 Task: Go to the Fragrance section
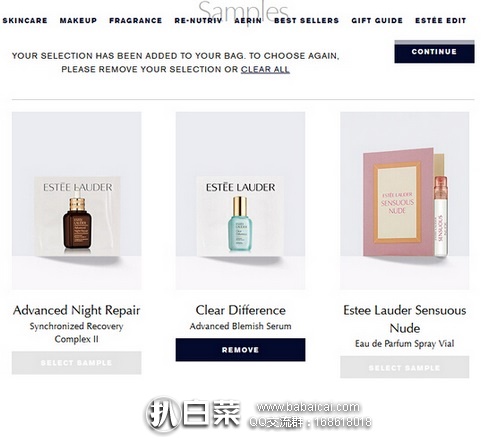click(136, 21)
